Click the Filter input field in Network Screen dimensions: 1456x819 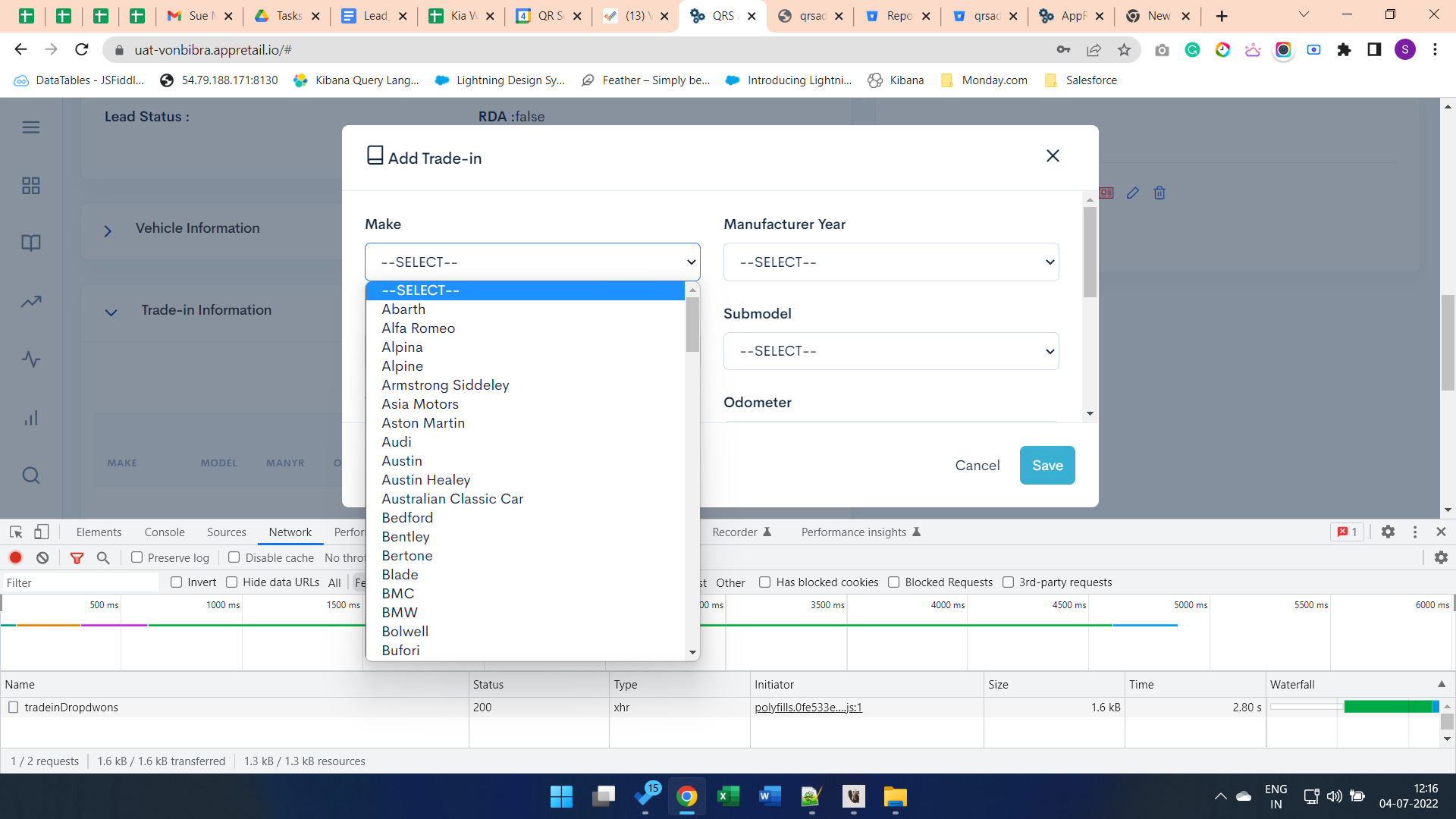[80, 582]
